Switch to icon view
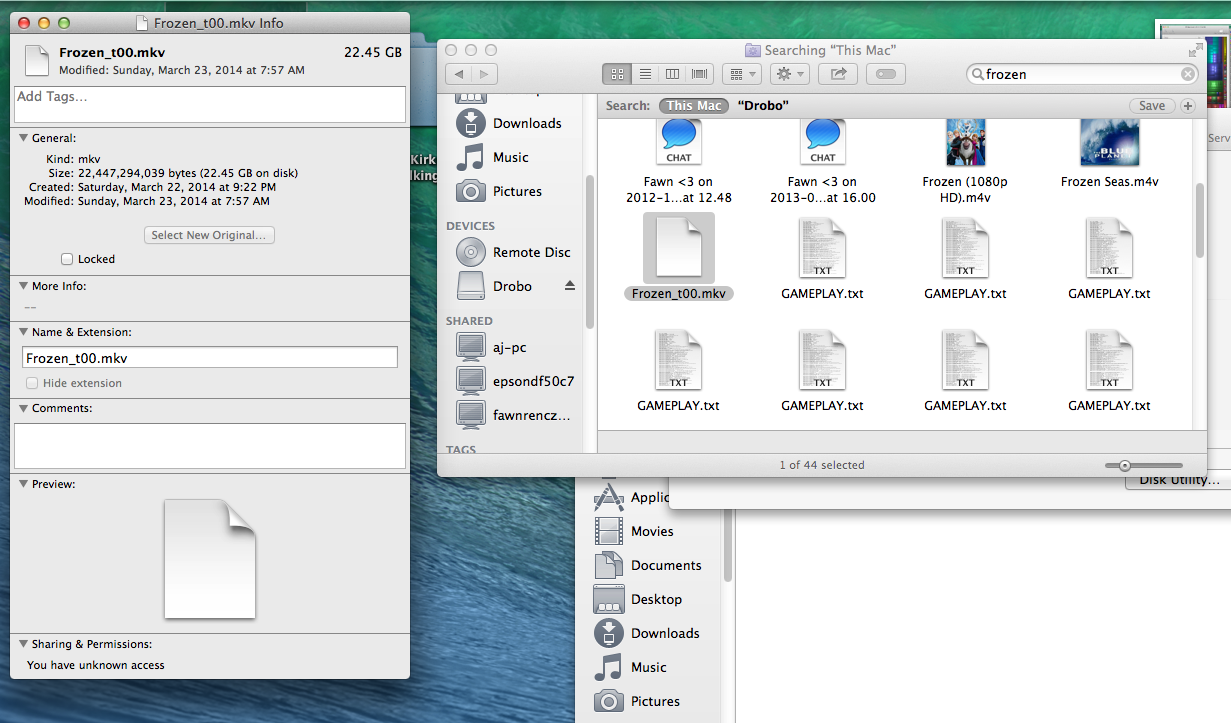 pos(617,74)
